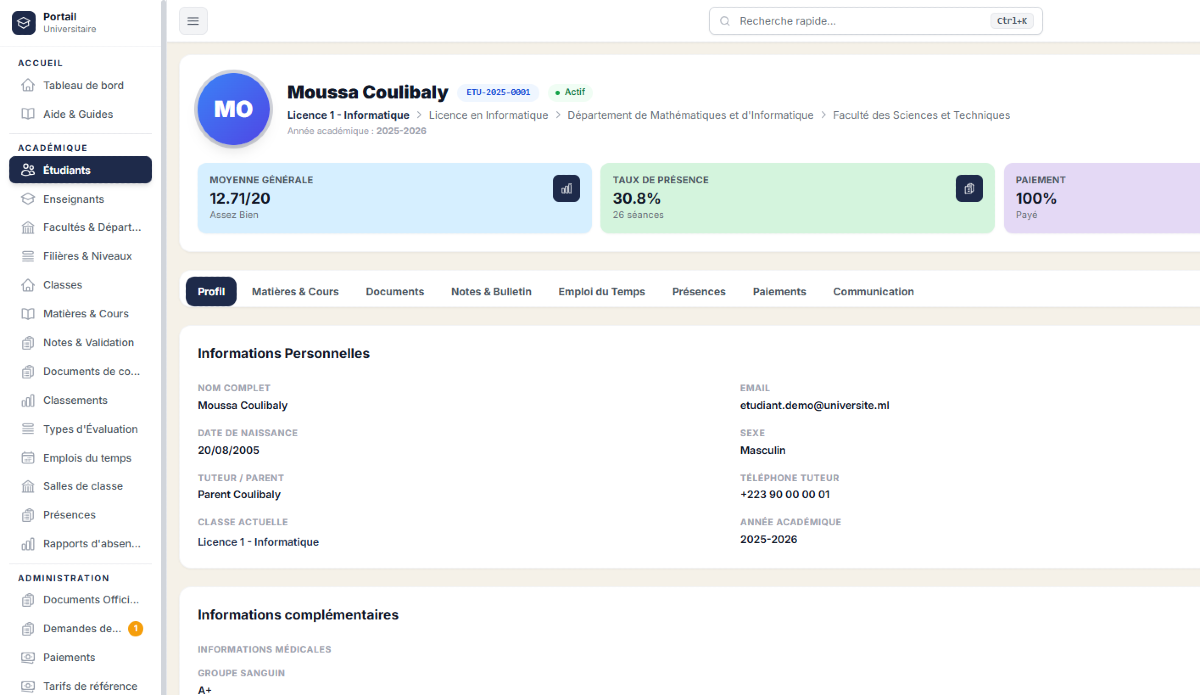Click the Demandes de documents icon

[x=28, y=629]
